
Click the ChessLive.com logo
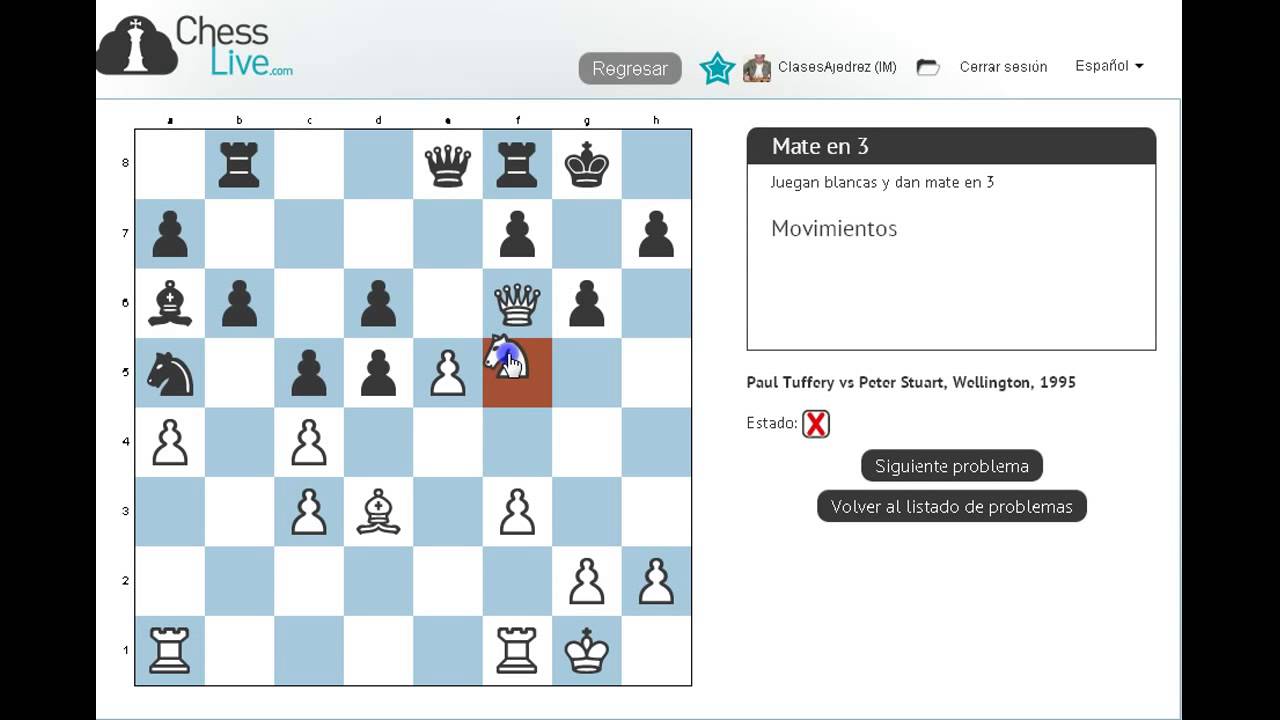195,46
